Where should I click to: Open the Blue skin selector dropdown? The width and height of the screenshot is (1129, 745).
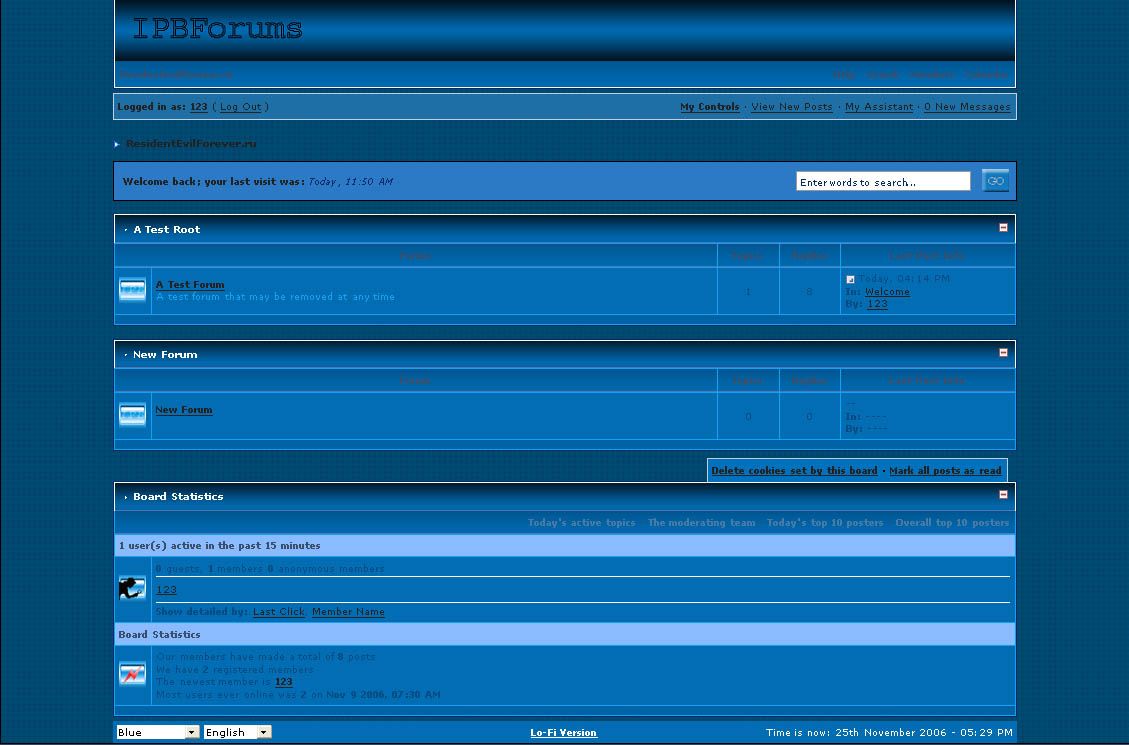[158, 732]
